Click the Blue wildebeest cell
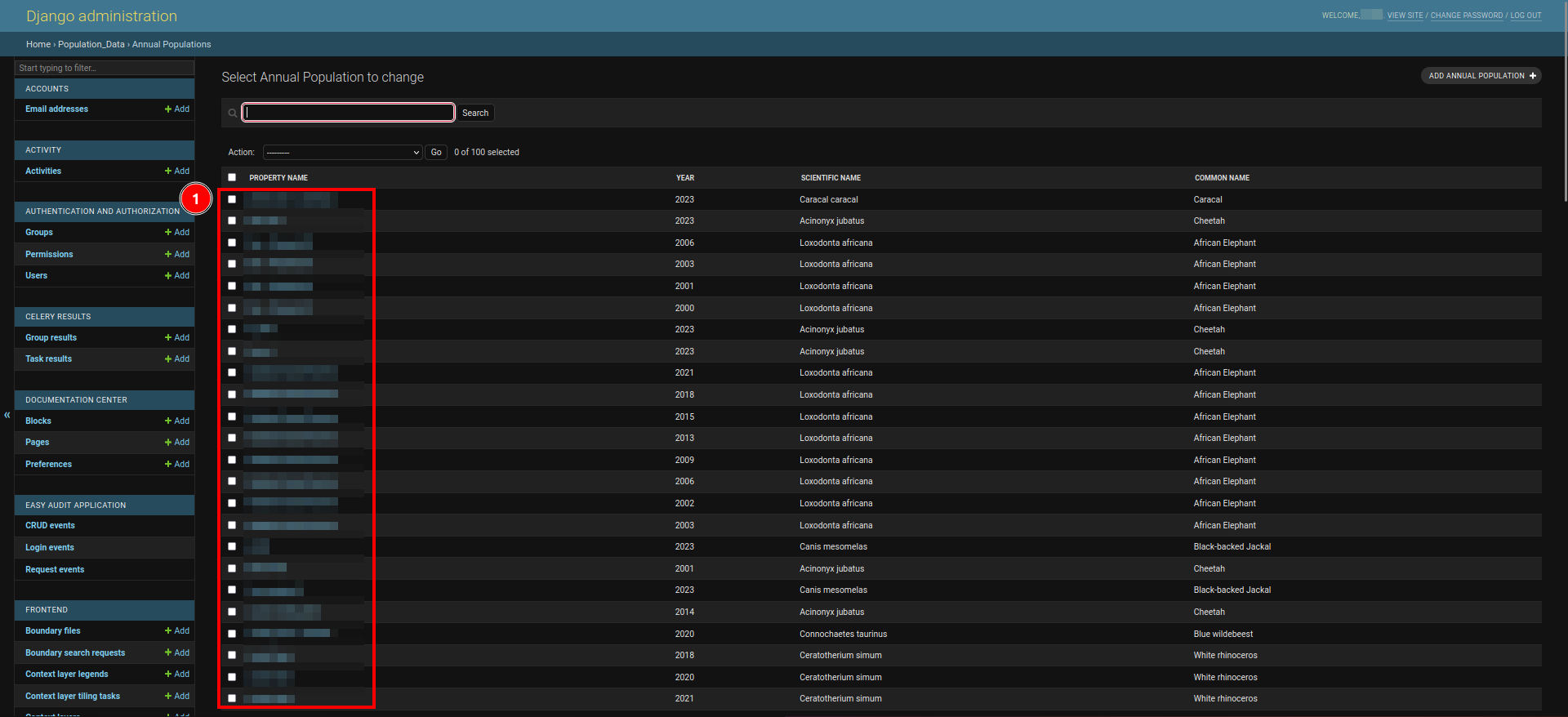This screenshot has height=717, width=1568. [x=1223, y=635]
